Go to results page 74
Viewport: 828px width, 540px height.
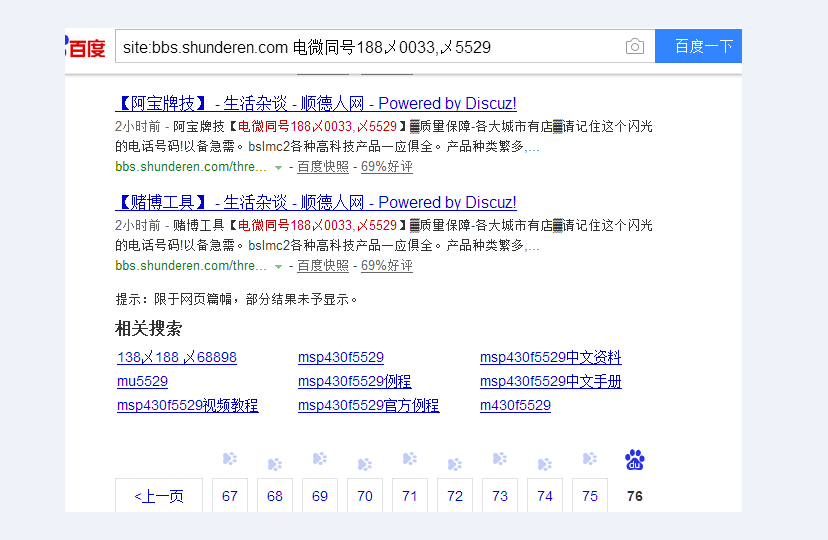545,496
